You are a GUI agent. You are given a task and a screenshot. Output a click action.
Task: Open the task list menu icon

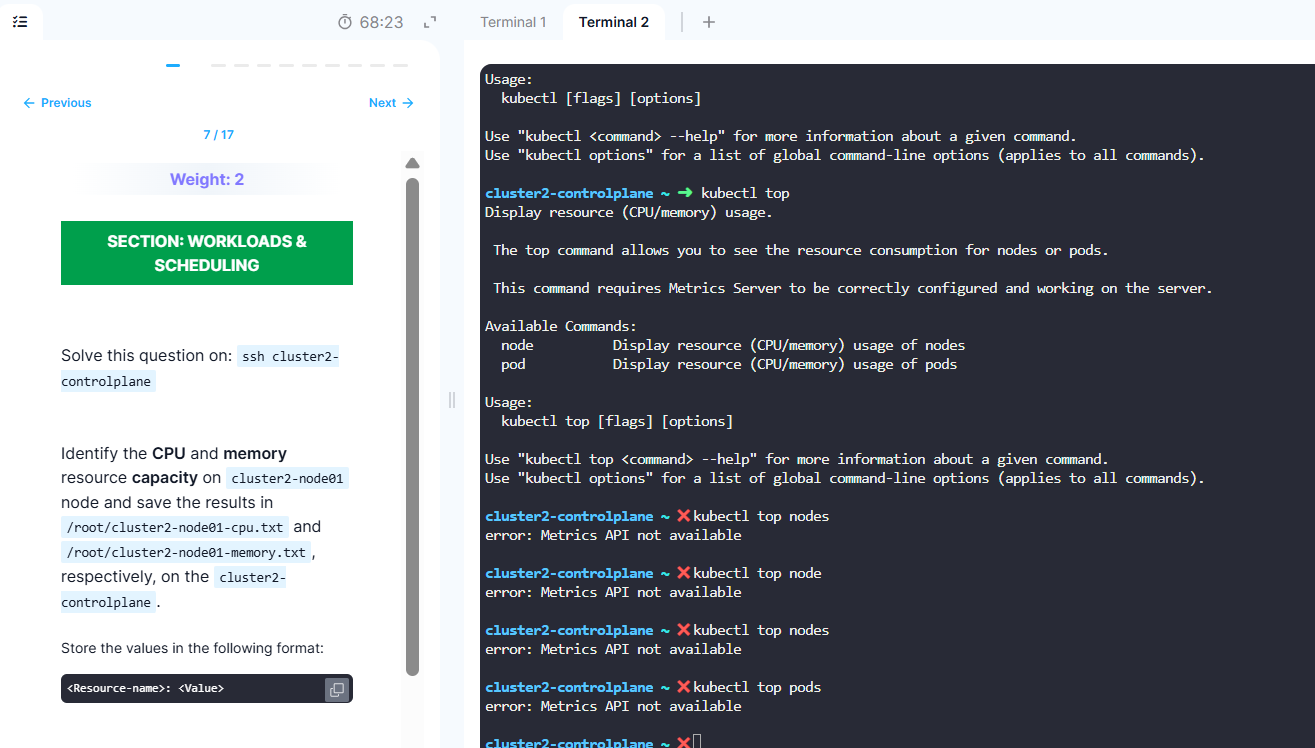click(20, 21)
